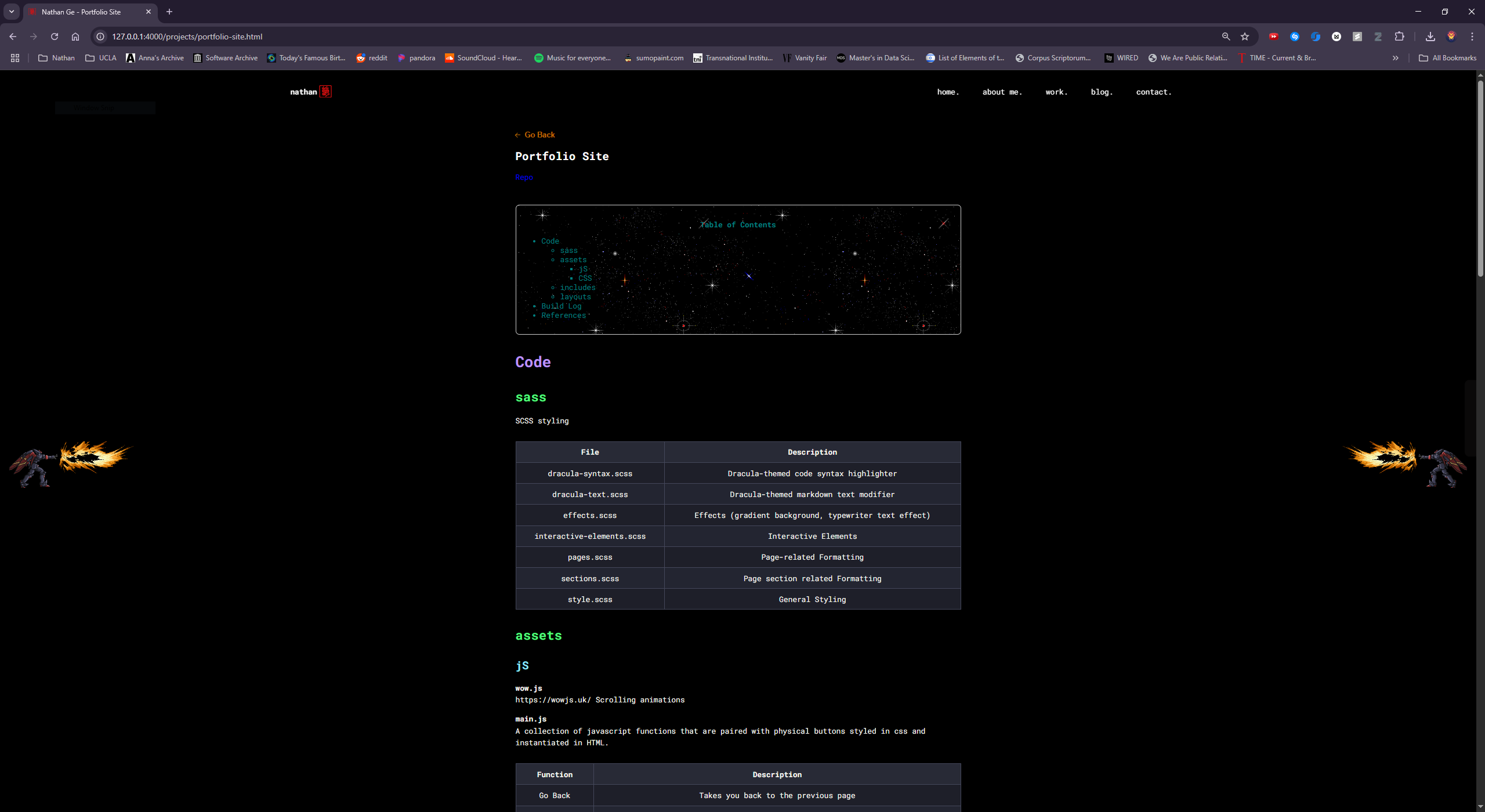Expand the tab search dropdown arrow
Image resolution: width=1485 pixels, height=812 pixels.
(x=12, y=12)
